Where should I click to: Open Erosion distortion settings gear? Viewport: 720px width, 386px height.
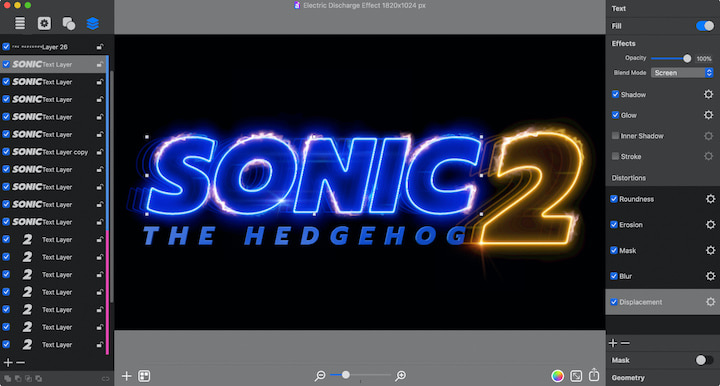[x=710, y=224]
